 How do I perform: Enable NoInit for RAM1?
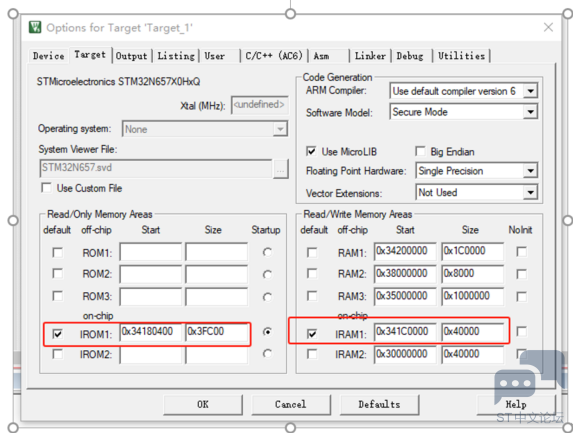pyautogui.click(x=521, y=252)
